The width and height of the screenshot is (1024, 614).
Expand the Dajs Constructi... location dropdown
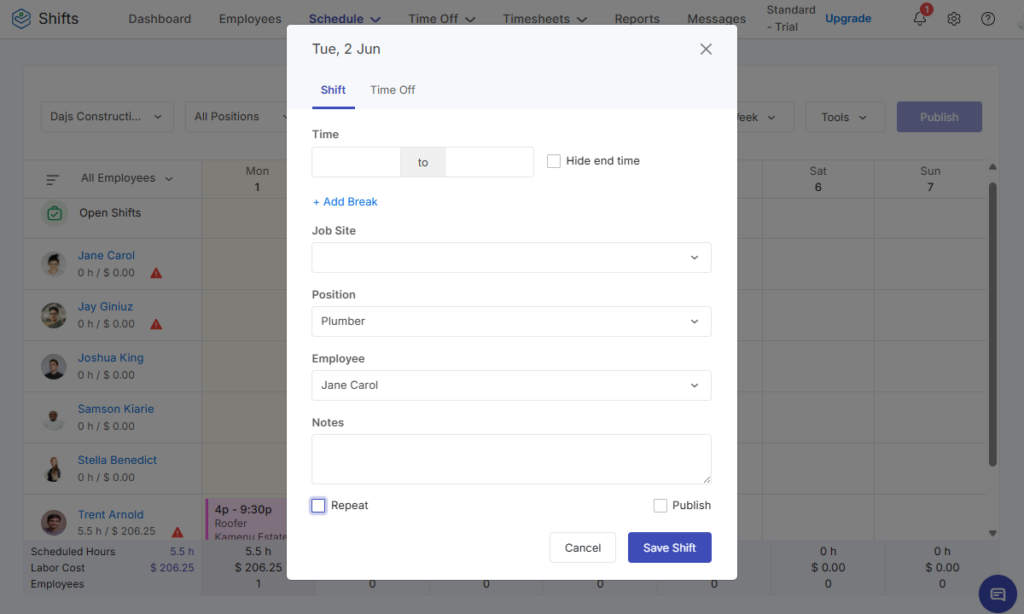point(107,117)
